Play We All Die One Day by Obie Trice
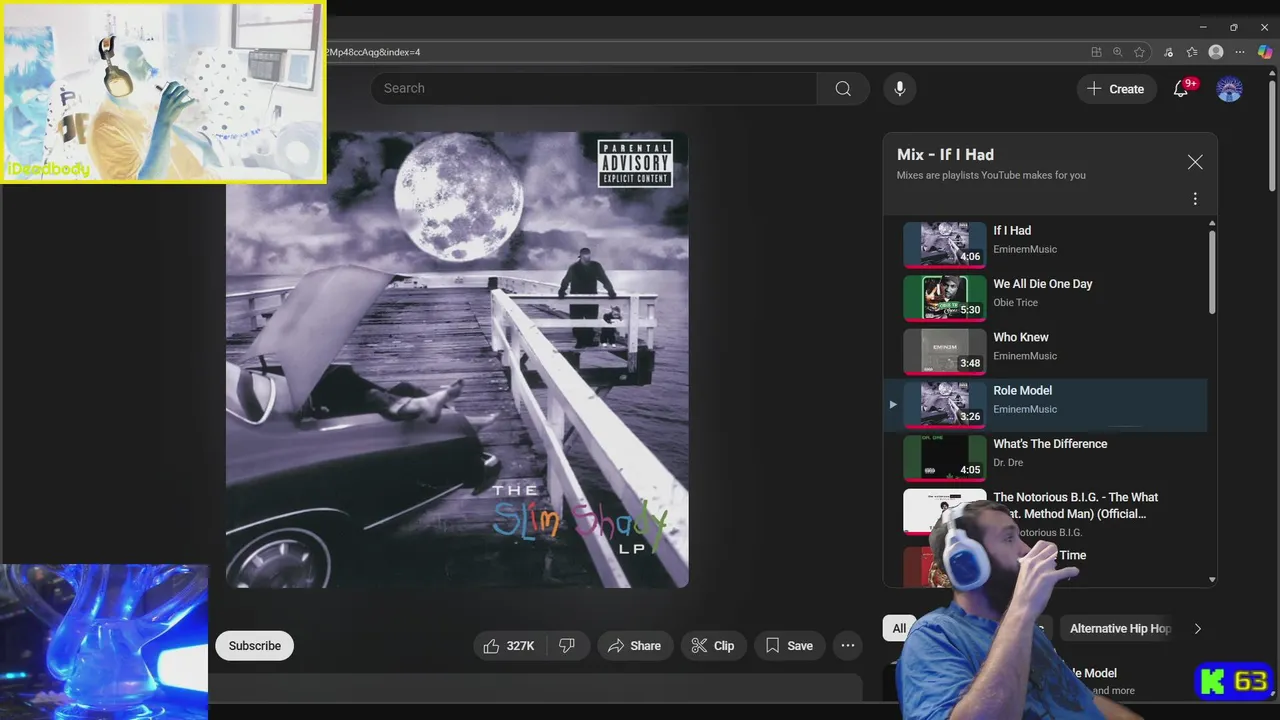The image size is (1280, 720). [1046, 297]
